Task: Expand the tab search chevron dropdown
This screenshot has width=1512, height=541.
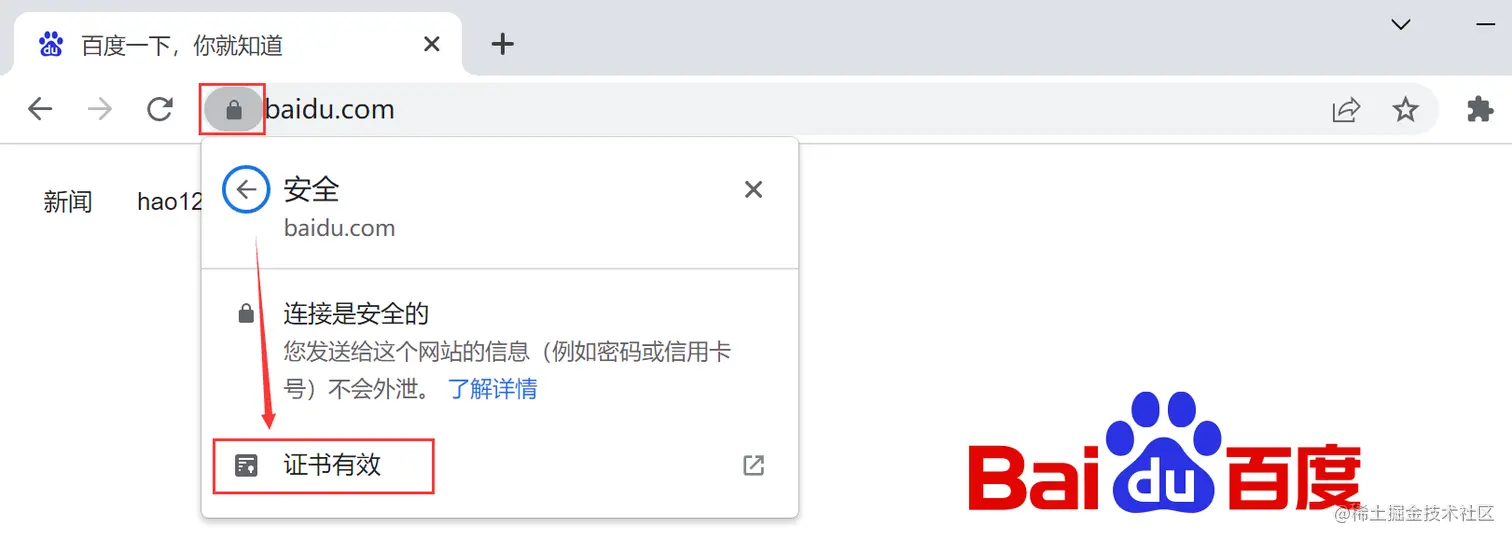Action: point(1401,24)
